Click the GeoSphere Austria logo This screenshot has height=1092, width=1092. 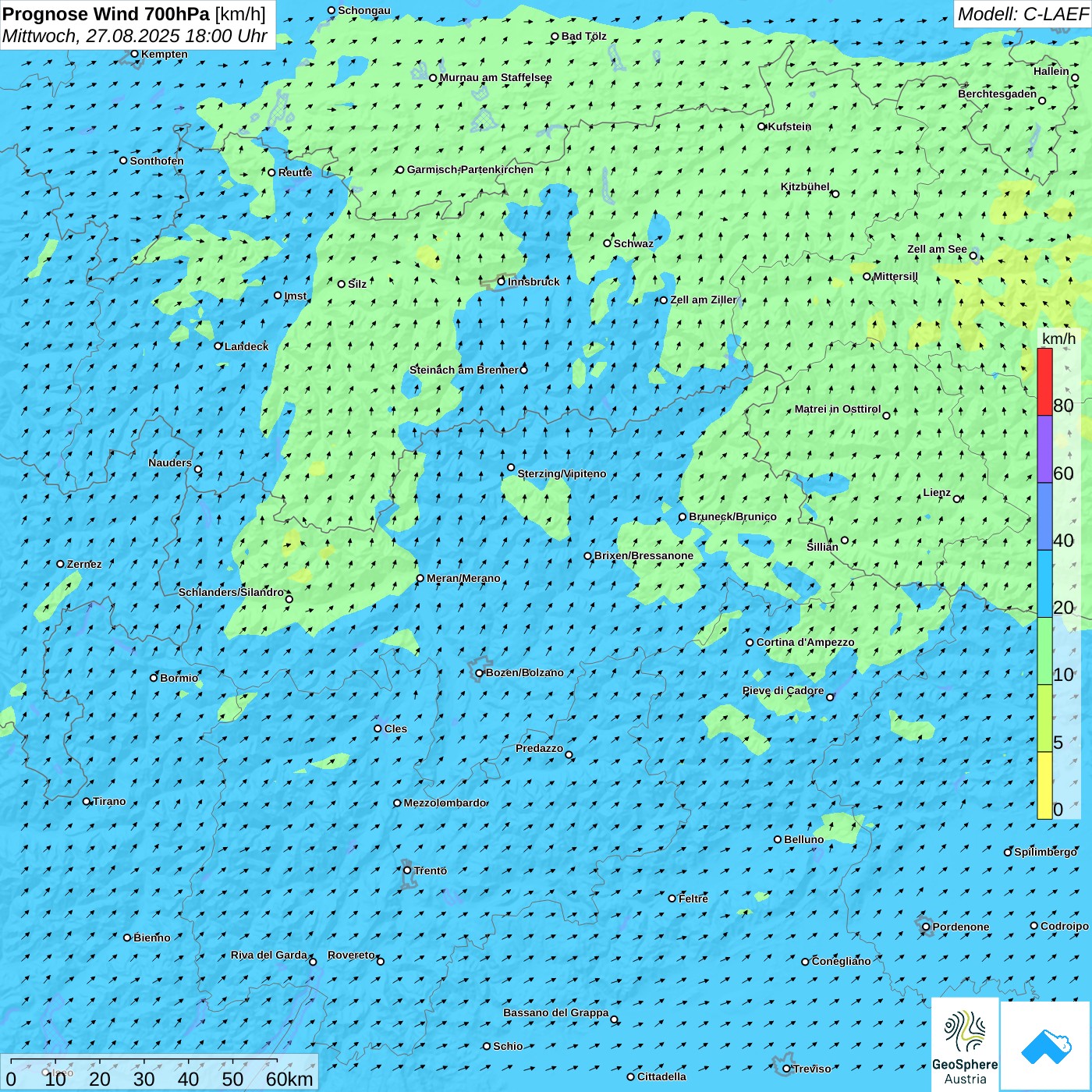point(965,1044)
